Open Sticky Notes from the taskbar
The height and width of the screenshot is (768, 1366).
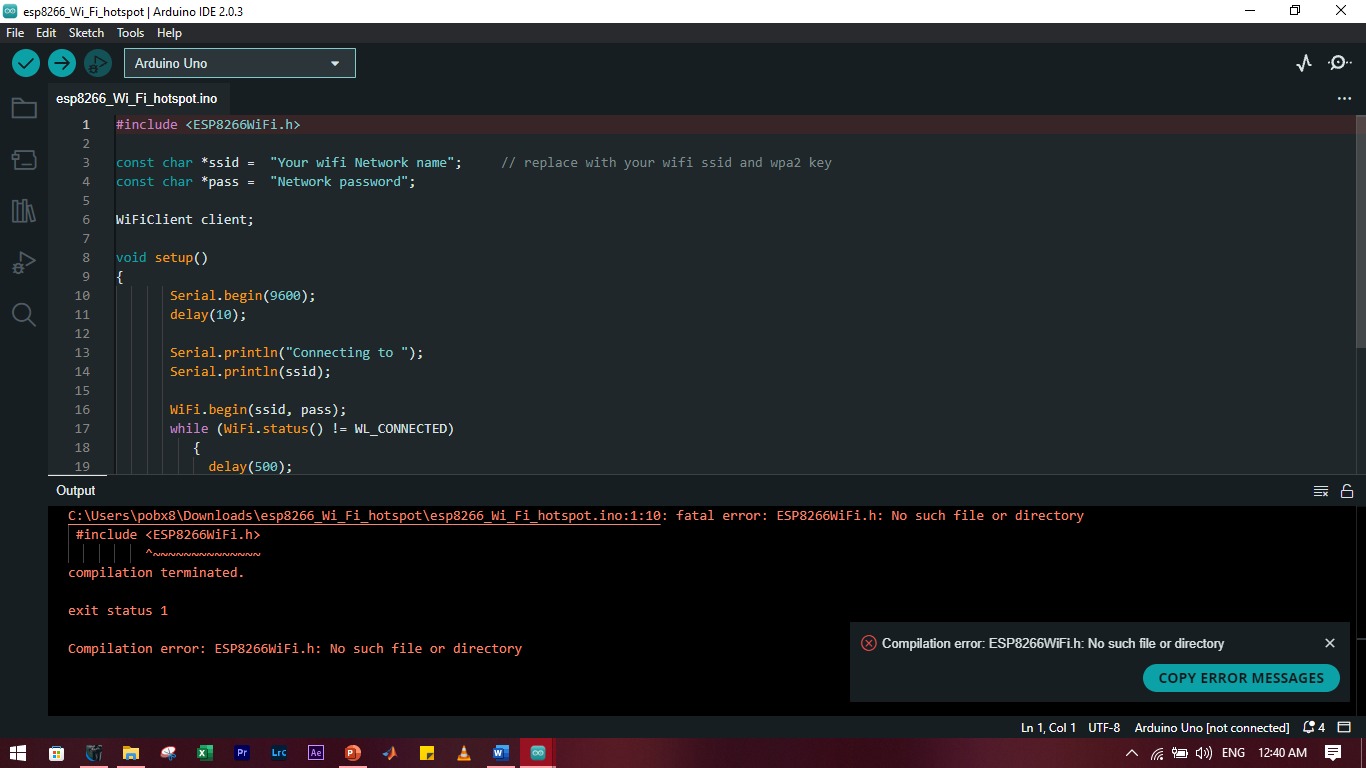[427, 753]
